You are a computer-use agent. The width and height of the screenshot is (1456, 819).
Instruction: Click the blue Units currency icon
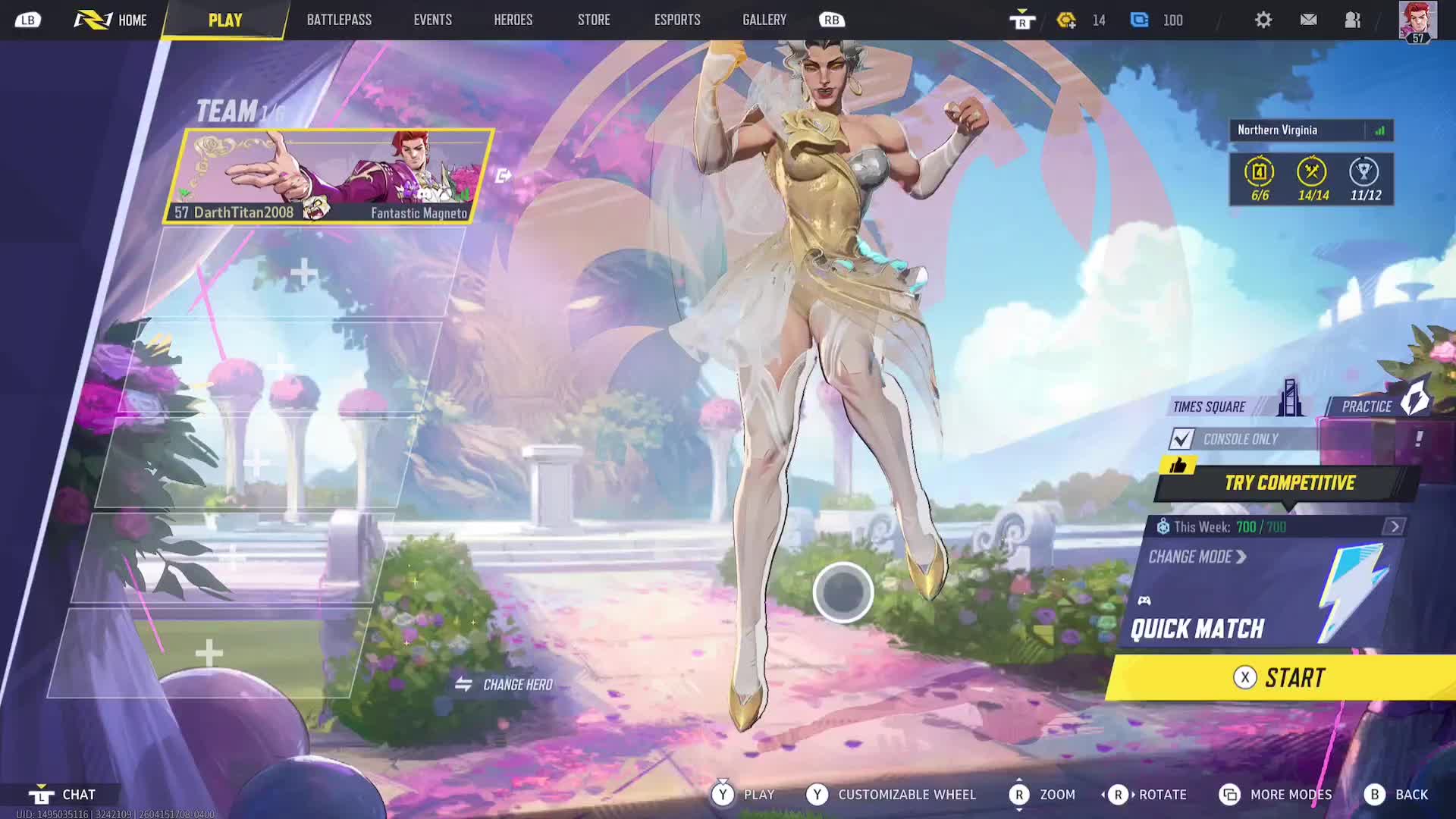click(x=1139, y=20)
